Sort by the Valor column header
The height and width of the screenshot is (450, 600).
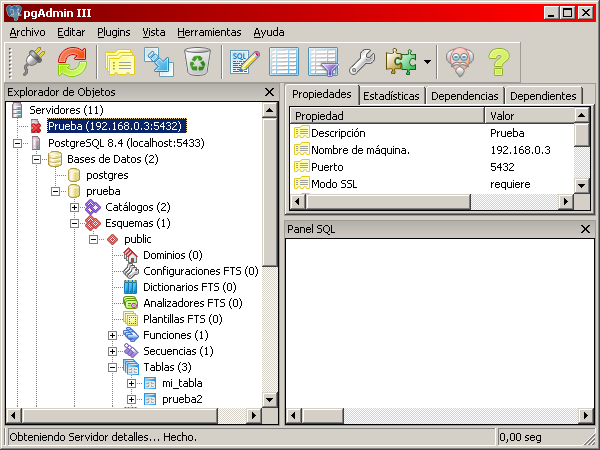tap(530, 116)
